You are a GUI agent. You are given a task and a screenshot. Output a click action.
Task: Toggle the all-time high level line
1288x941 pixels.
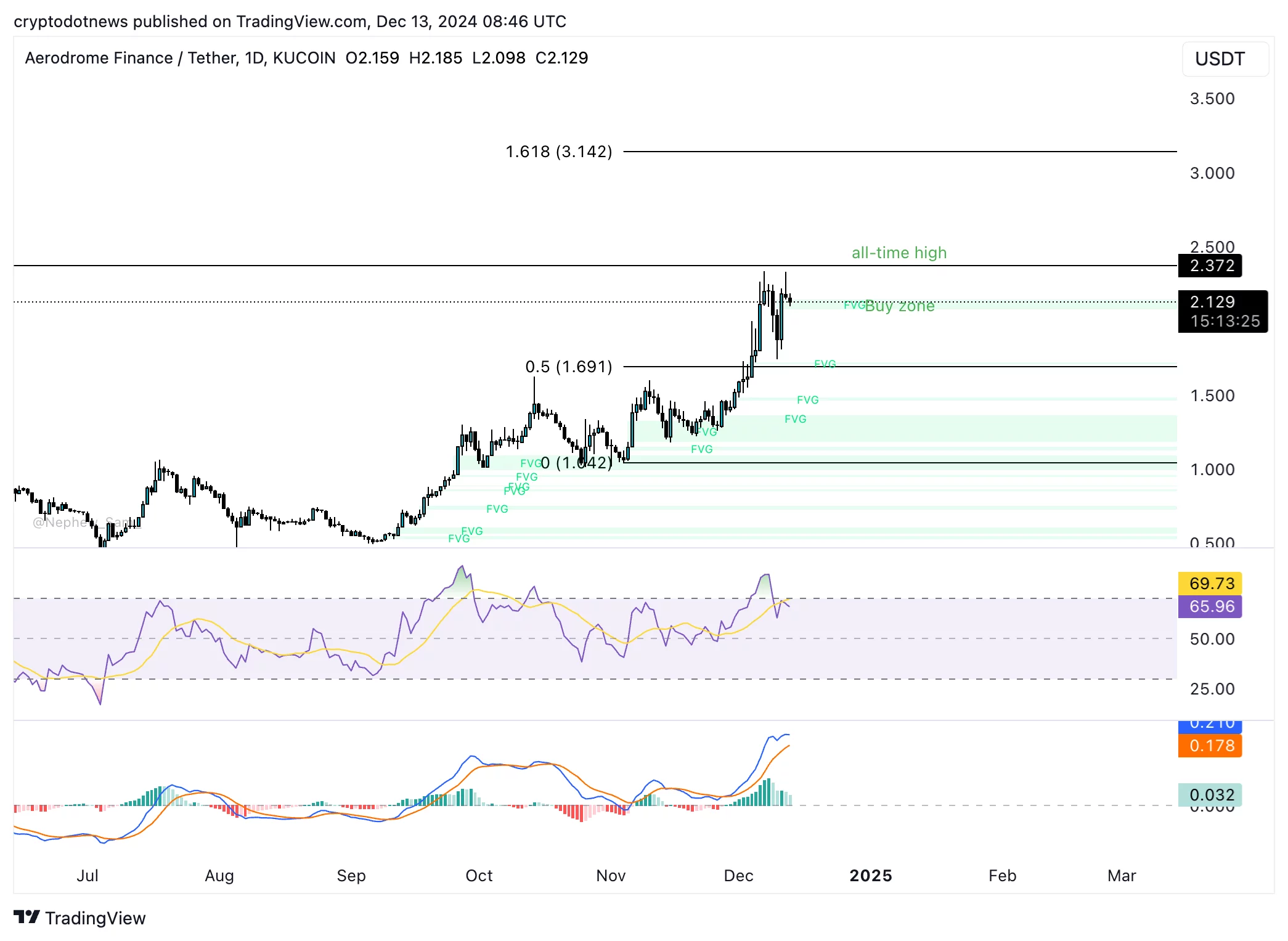pyautogui.click(x=493, y=265)
